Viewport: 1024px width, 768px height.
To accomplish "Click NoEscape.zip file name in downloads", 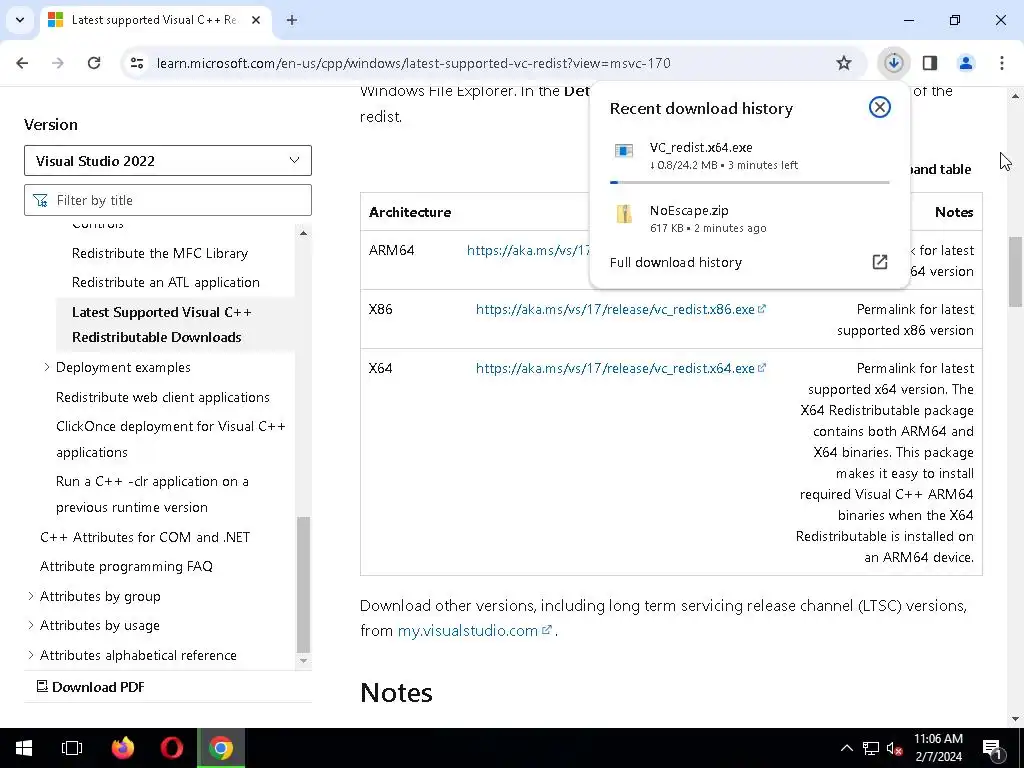I will [x=689, y=210].
